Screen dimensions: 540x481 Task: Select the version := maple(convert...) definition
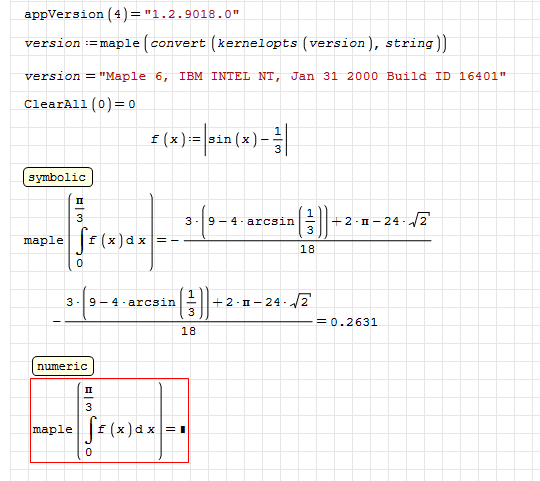(x=235, y=43)
